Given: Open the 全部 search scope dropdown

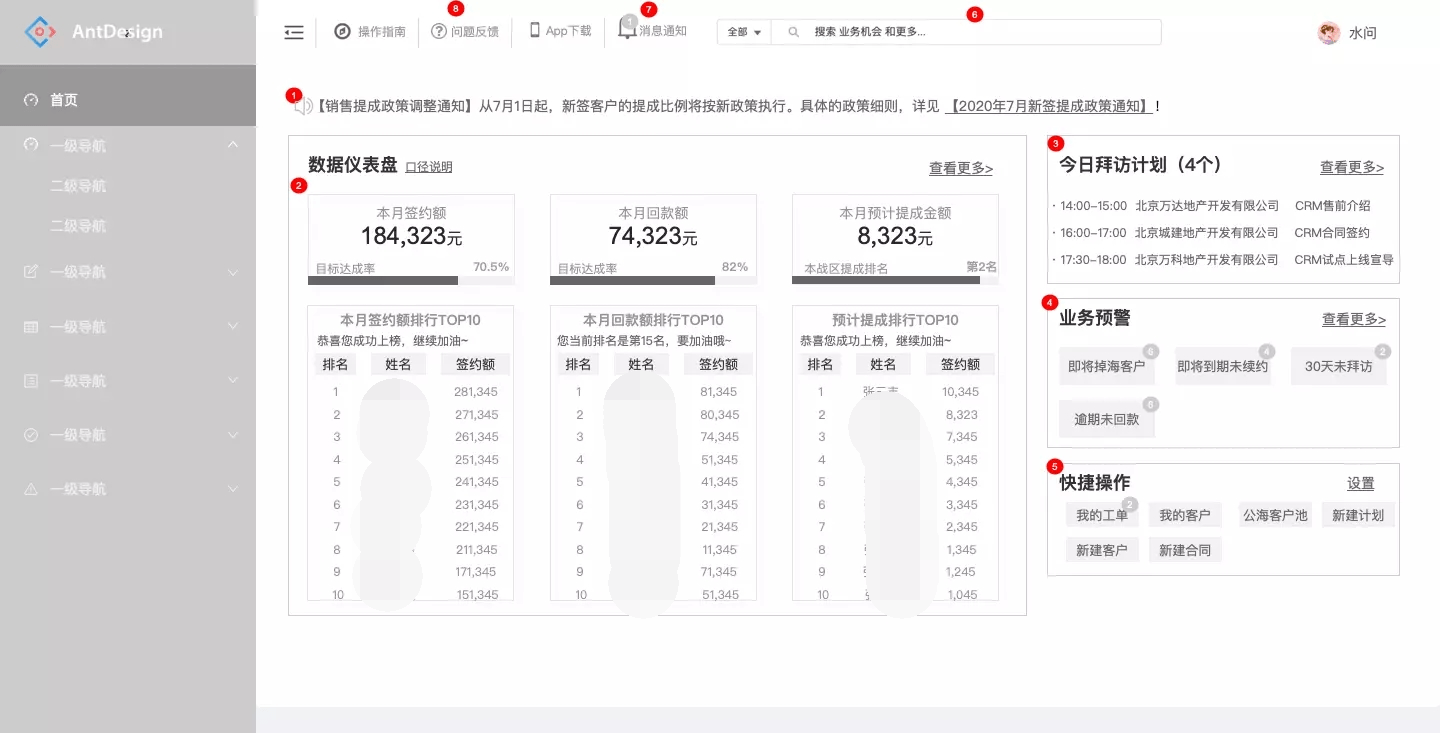Looking at the screenshot, I should [x=744, y=32].
